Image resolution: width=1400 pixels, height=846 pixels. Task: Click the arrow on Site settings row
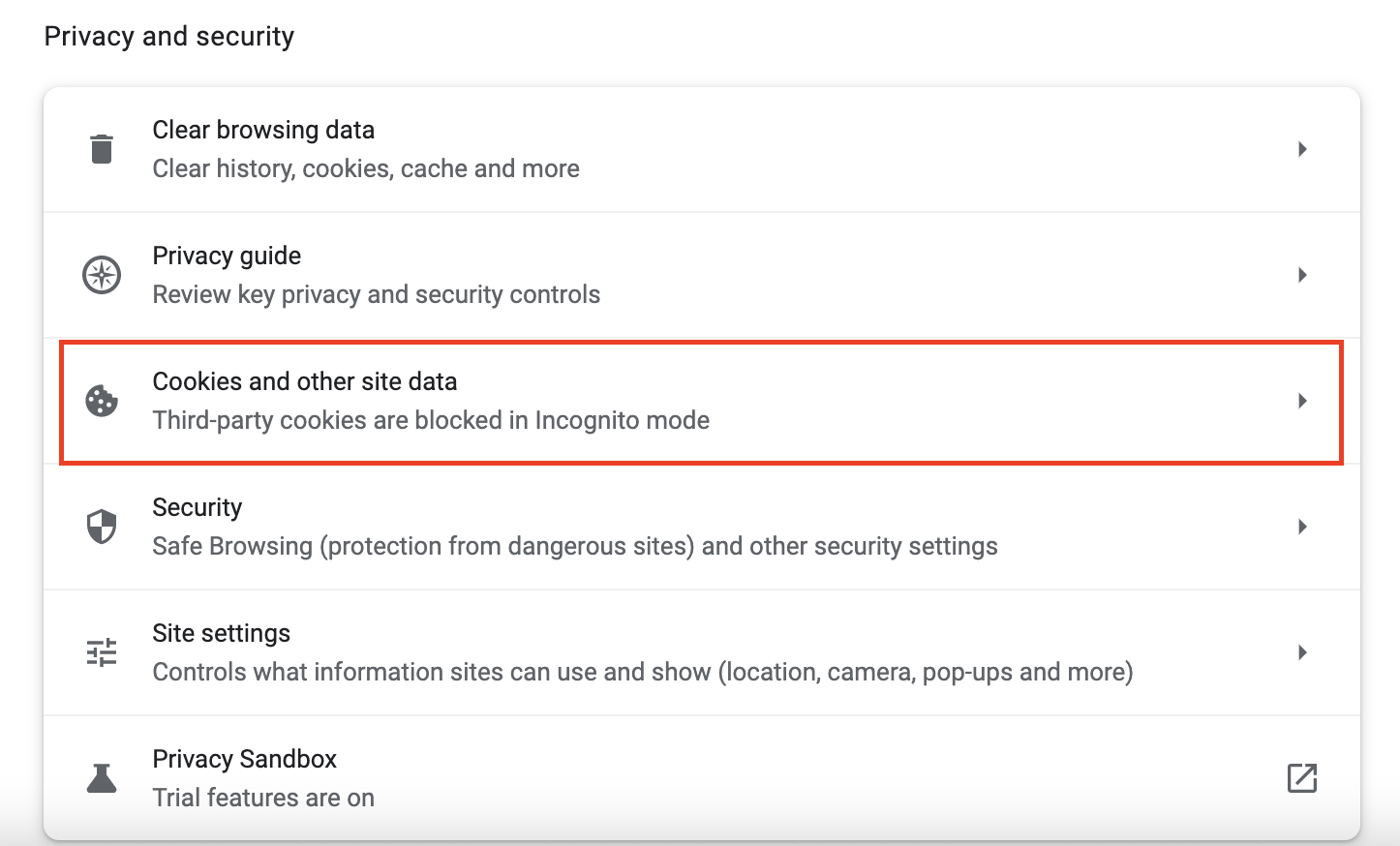coord(1302,652)
